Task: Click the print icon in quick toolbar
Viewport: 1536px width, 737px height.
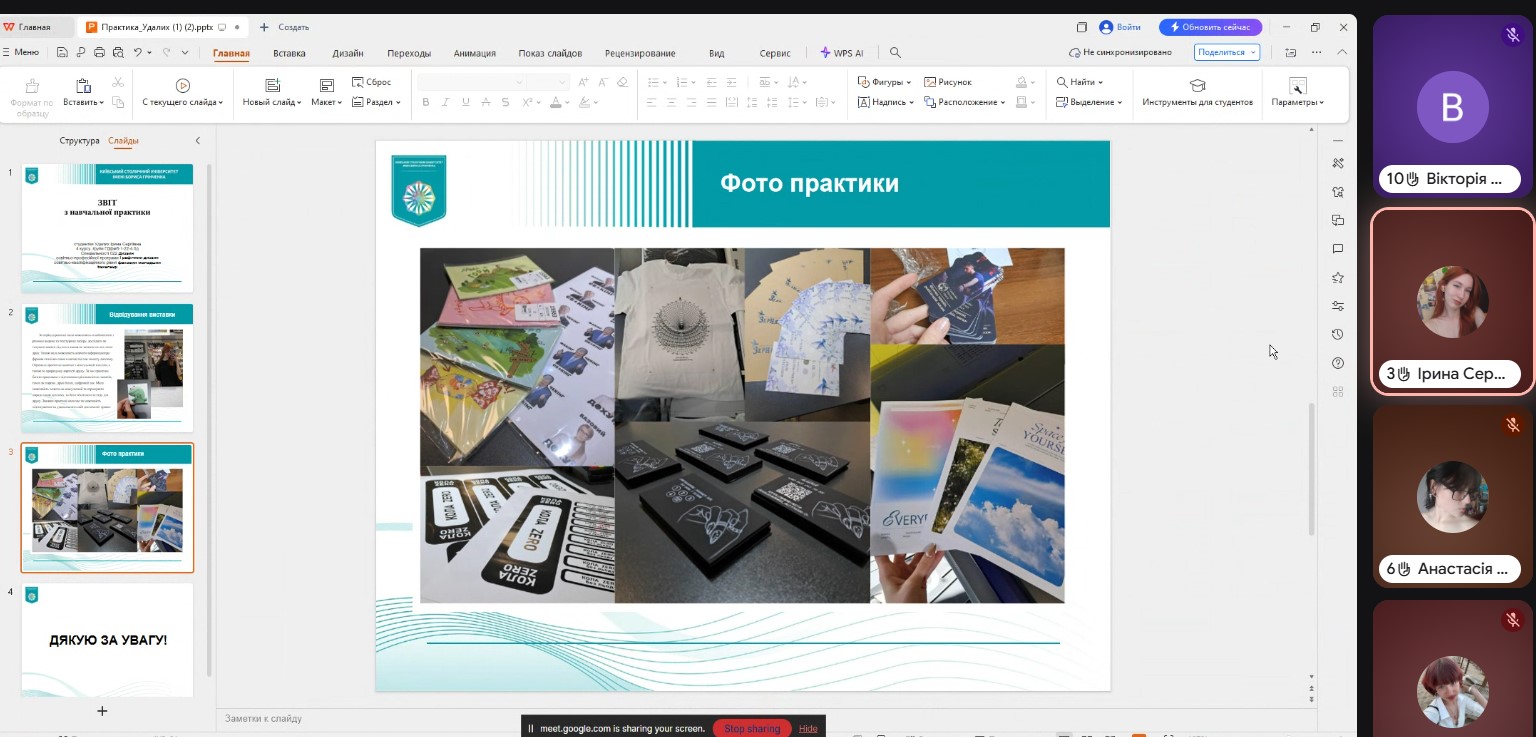Action: click(99, 52)
